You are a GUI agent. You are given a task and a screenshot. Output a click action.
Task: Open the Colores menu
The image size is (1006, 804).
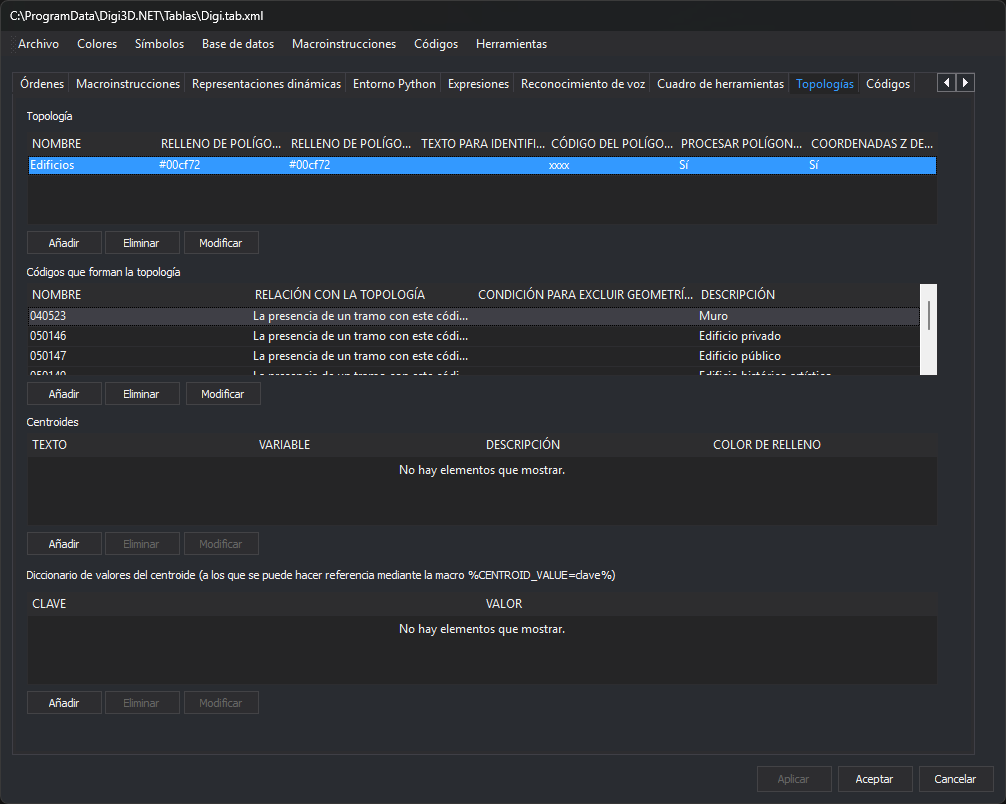(x=97, y=44)
